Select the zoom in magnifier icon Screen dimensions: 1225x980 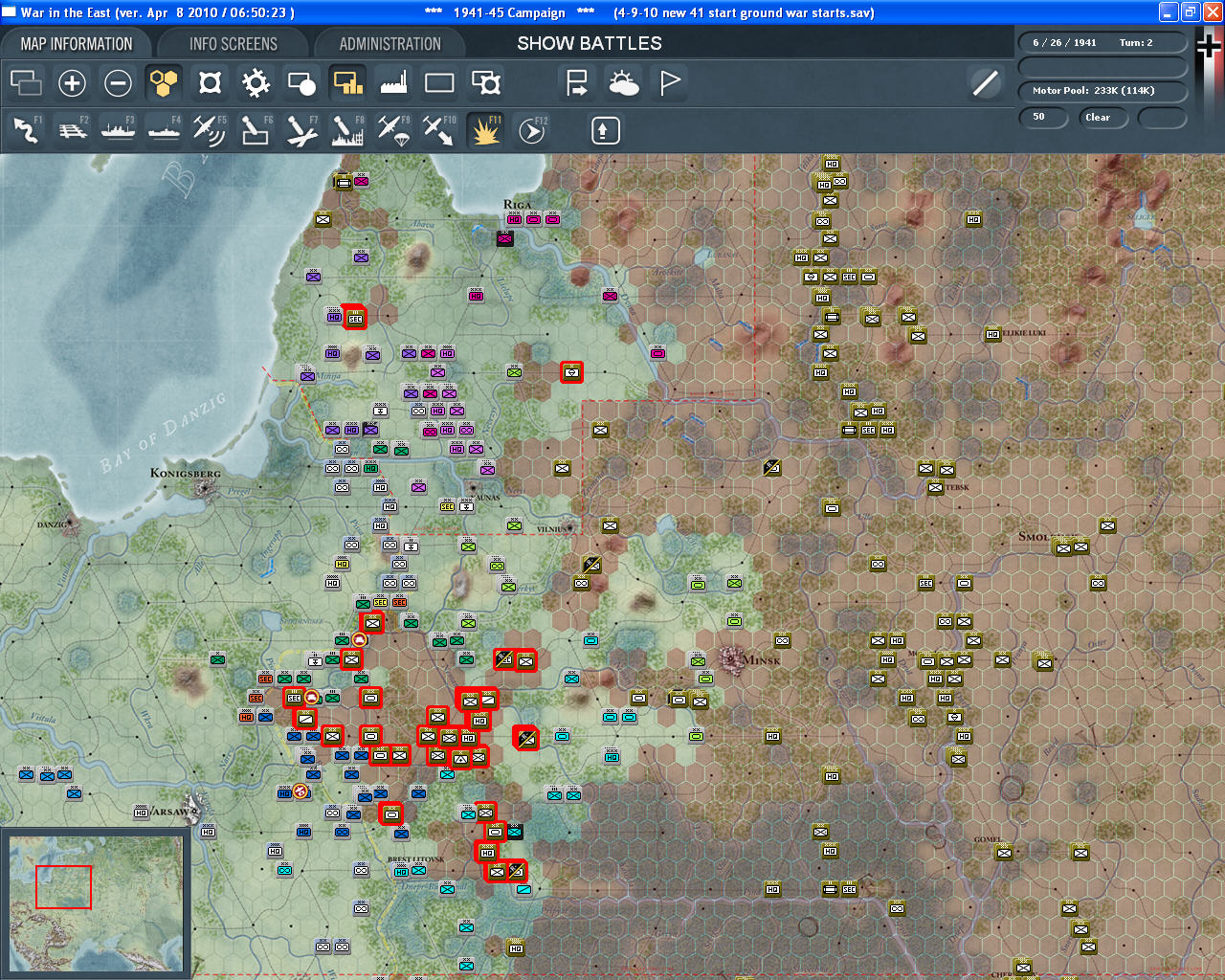[72, 83]
